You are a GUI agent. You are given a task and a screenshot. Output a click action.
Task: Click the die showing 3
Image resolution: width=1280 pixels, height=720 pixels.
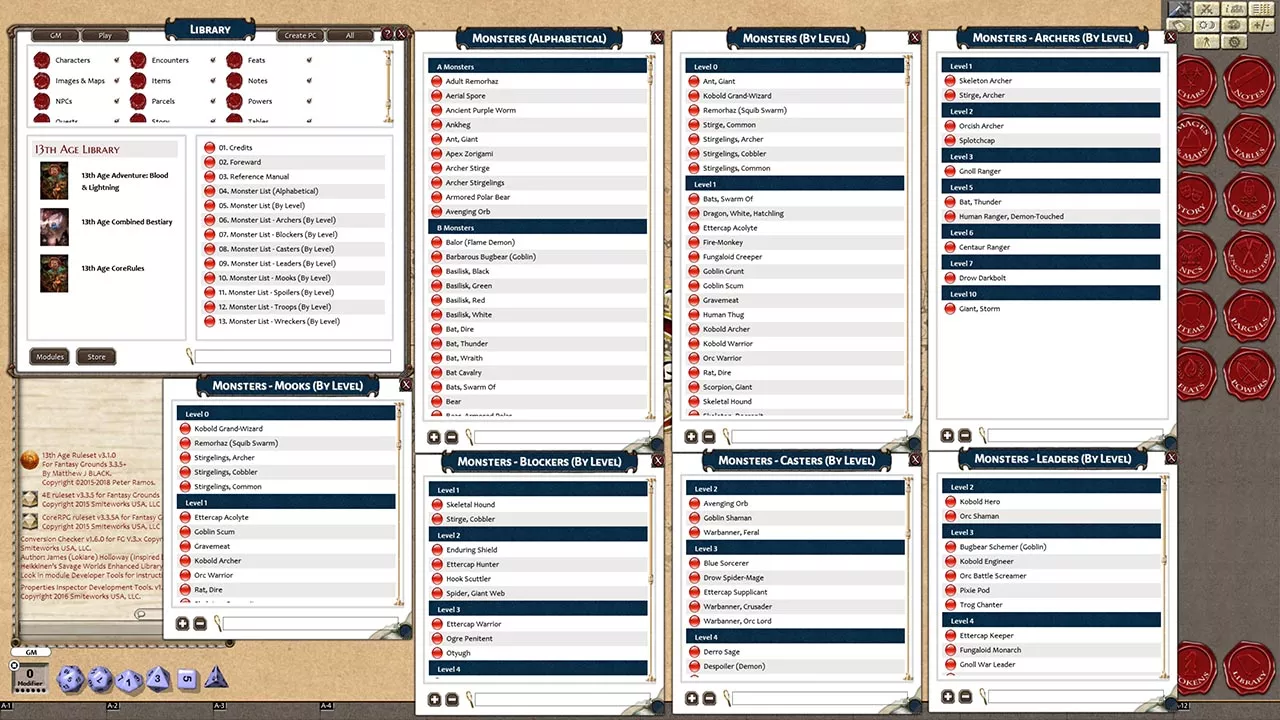(x=157, y=678)
